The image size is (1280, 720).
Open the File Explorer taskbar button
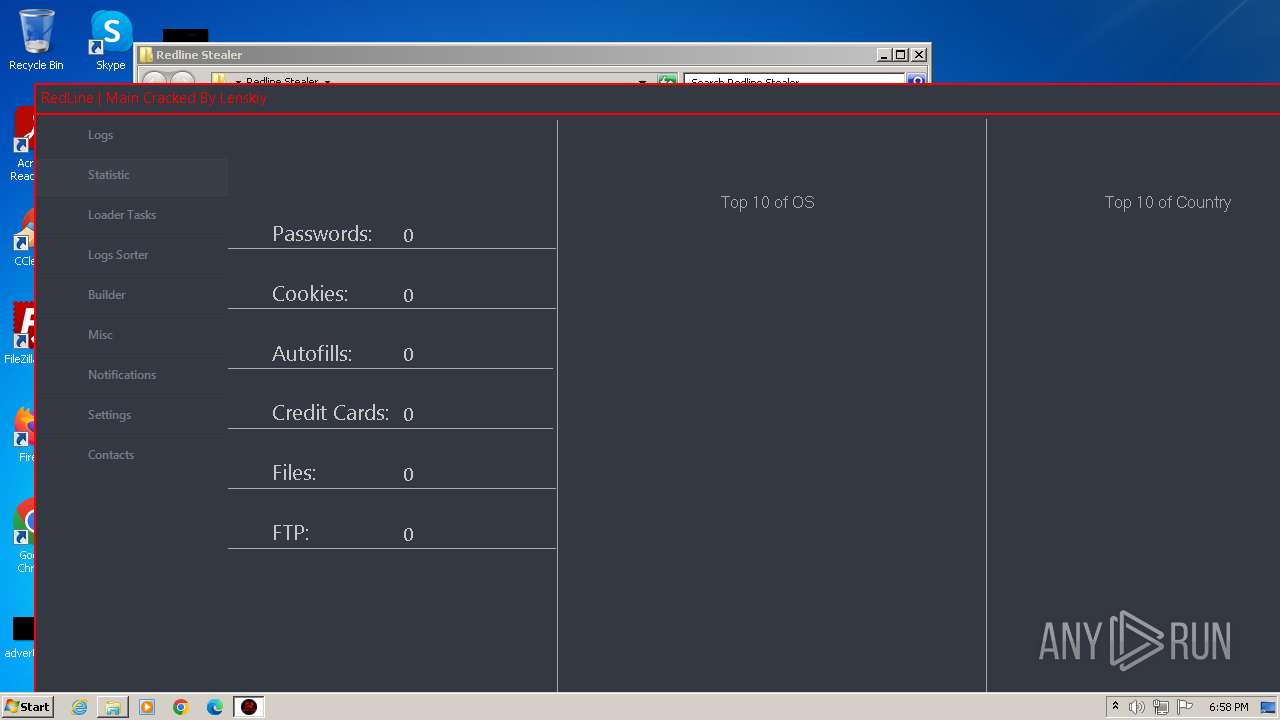(113, 707)
